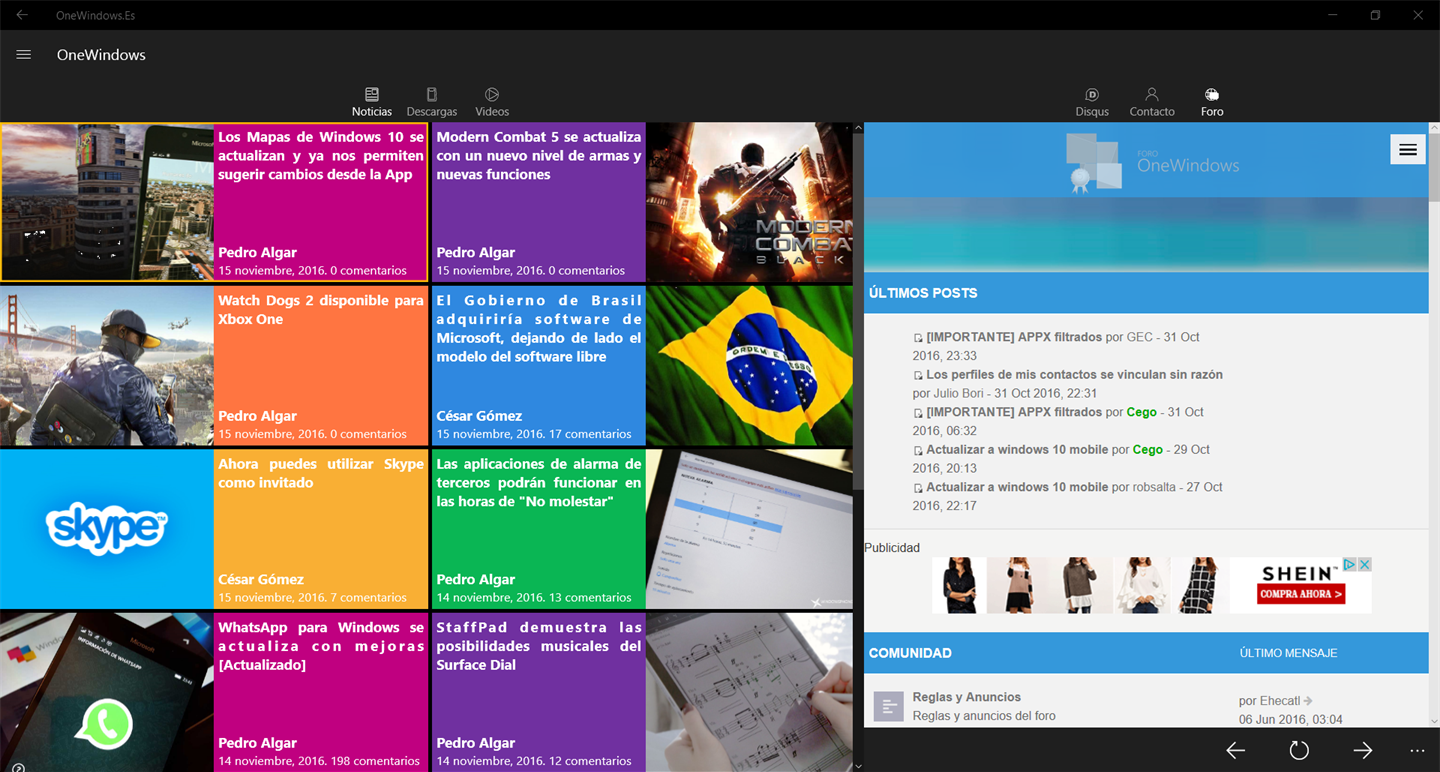
Task: Click '17 comentarios' on Brasil tile
Action: pyautogui.click(x=591, y=434)
